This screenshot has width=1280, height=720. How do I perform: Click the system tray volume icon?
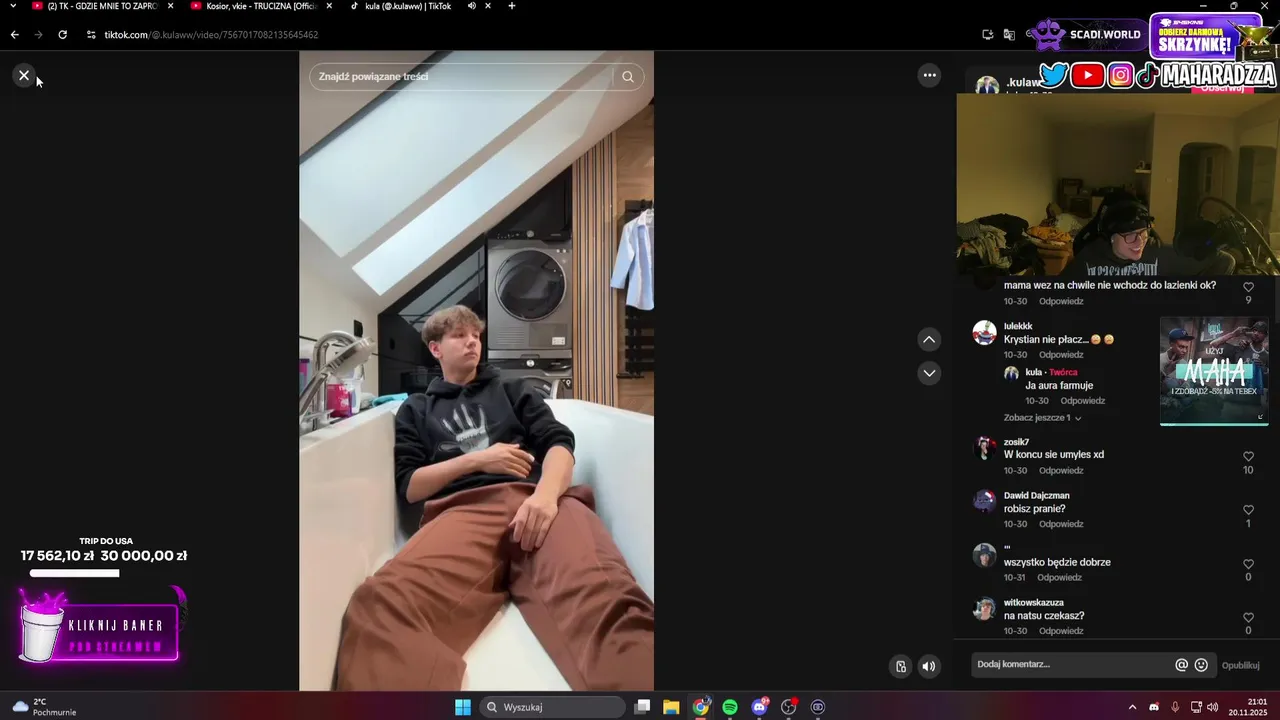[x=1213, y=707]
